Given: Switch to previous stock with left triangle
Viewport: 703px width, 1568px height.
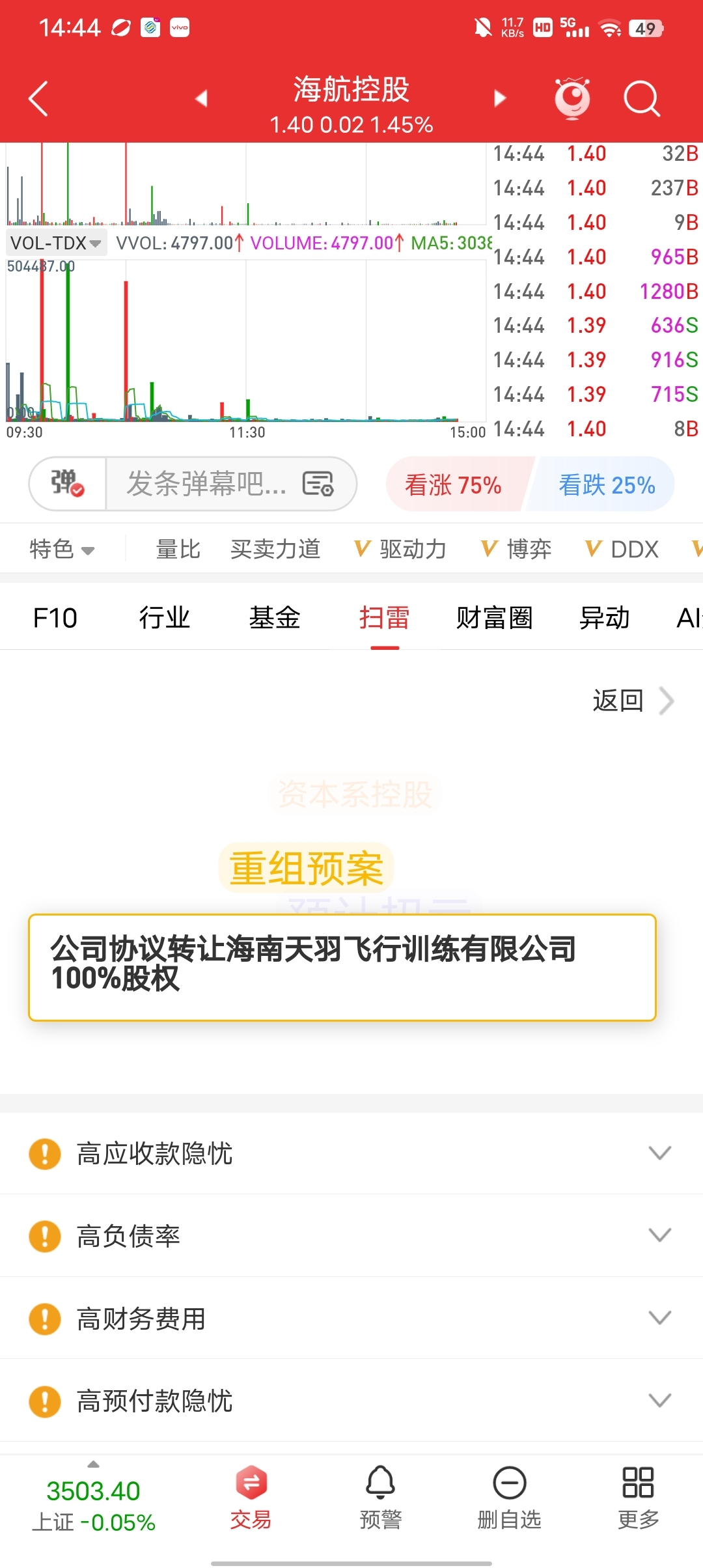Looking at the screenshot, I should click(202, 98).
